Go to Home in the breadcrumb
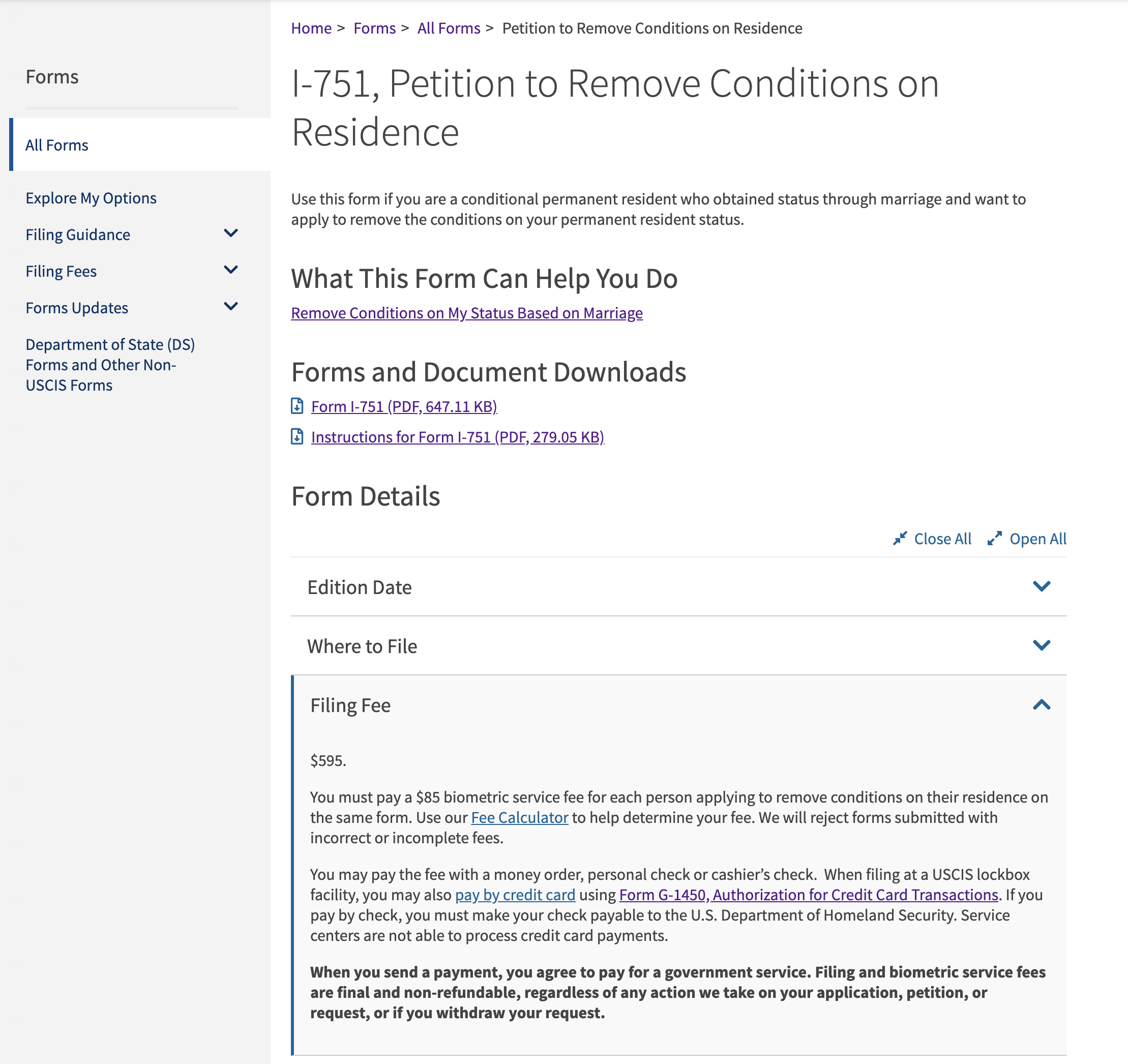 (x=311, y=28)
